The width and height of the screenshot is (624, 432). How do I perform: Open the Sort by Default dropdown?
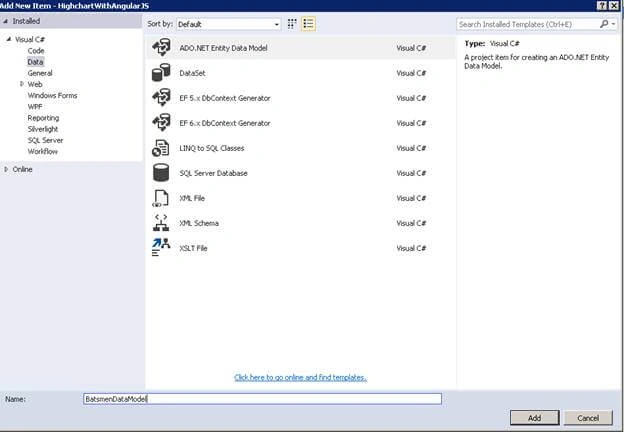click(x=228, y=24)
